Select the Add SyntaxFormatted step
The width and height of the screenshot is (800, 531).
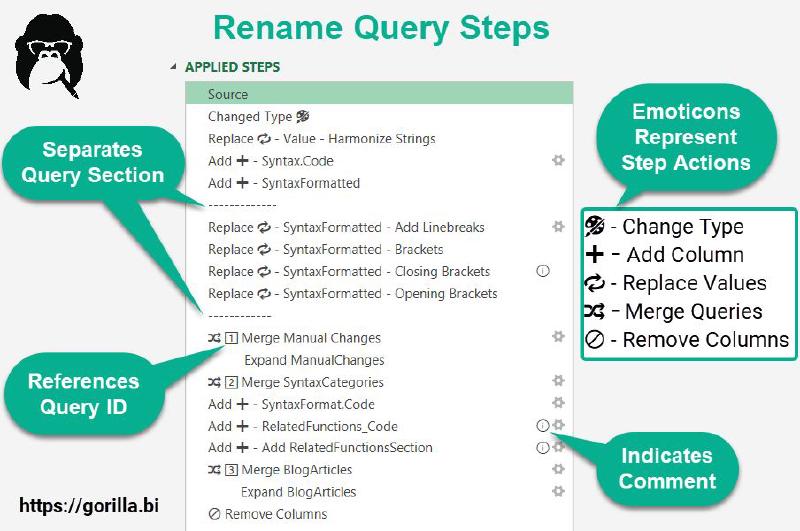[x=379, y=183]
